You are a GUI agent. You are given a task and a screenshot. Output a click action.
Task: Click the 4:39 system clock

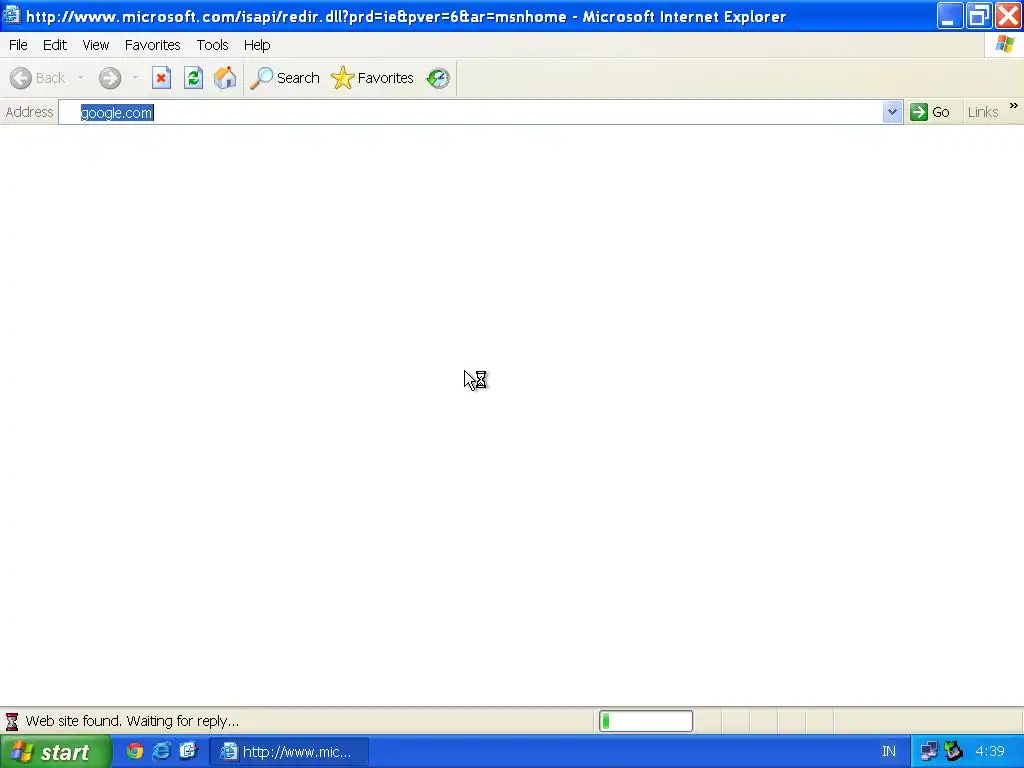(x=989, y=752)
